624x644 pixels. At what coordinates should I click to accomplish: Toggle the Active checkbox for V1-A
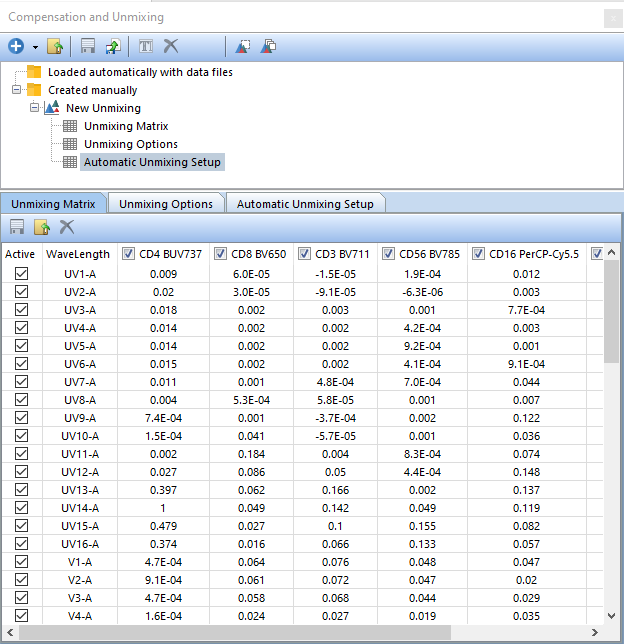click(21, 561)
